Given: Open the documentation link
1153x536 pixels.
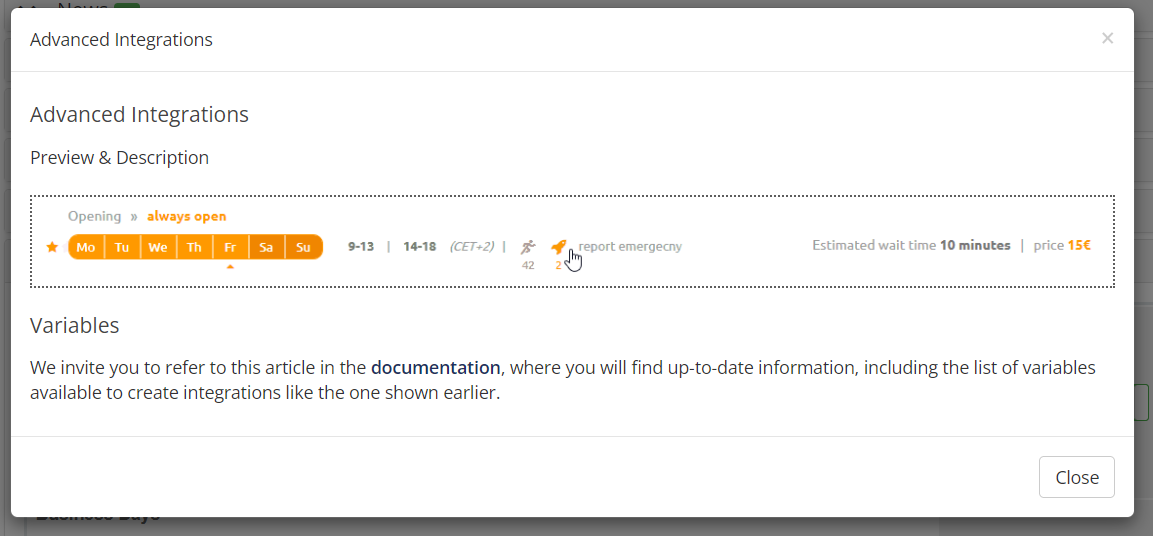Looking at the screenshot, I should 436,368.
